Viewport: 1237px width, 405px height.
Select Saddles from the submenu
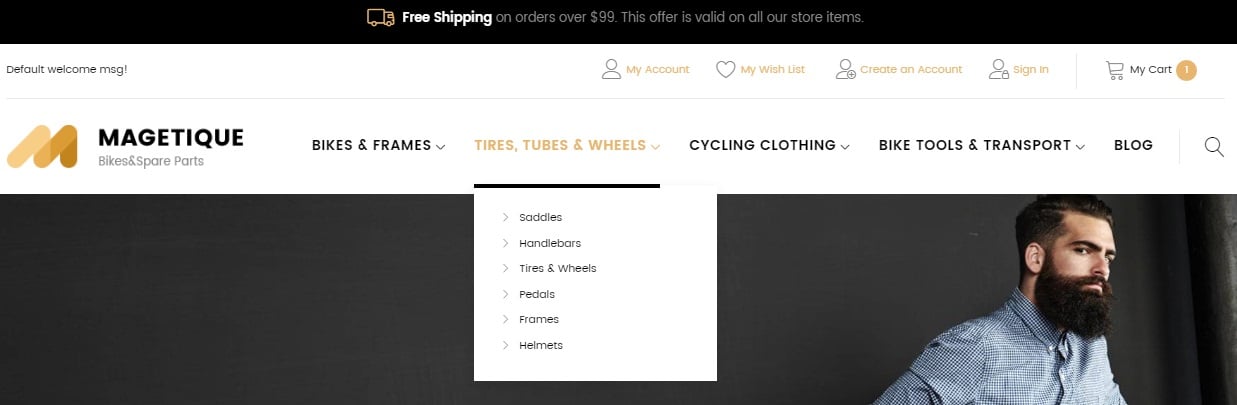[x=540, y=217]
